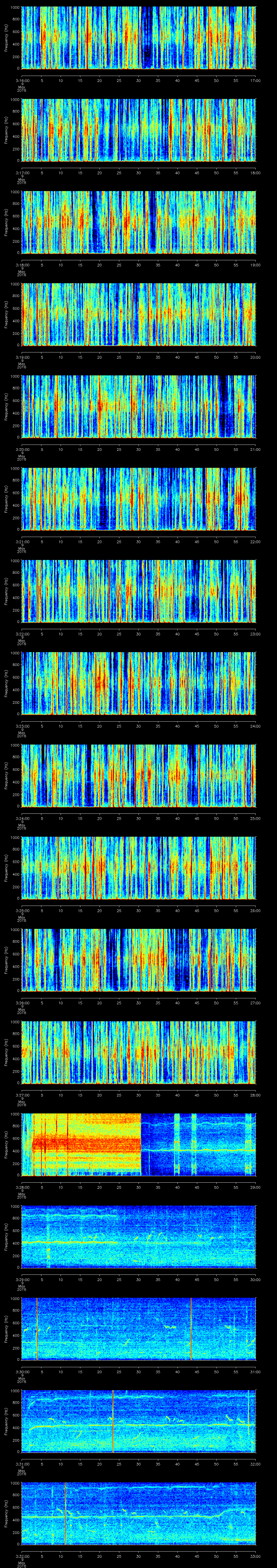Click the '3:27:00' start time label

coord(22,1095)
